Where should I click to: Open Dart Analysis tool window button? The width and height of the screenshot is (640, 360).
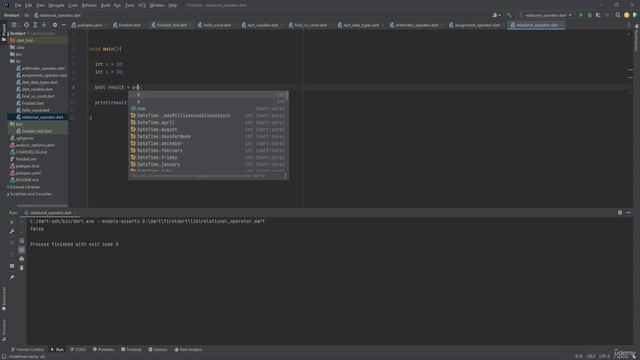click(188, 349)
